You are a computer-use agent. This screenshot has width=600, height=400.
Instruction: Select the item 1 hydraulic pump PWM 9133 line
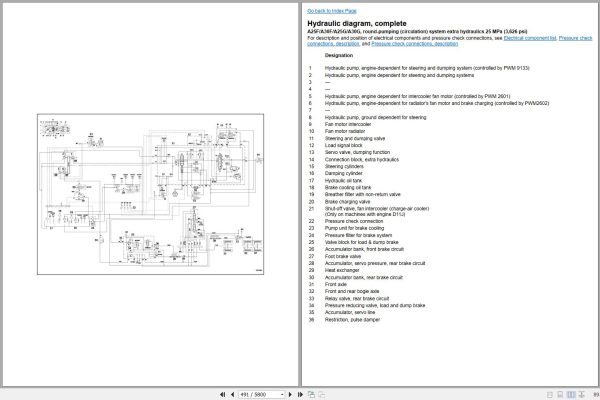click(427, 68)
